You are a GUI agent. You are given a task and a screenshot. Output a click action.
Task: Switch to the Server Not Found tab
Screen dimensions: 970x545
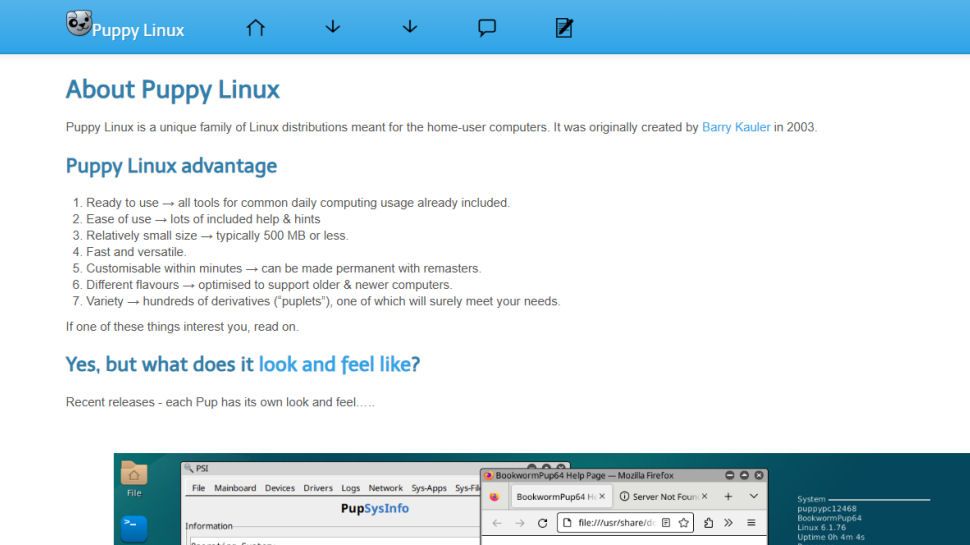[x=665, y=497]
